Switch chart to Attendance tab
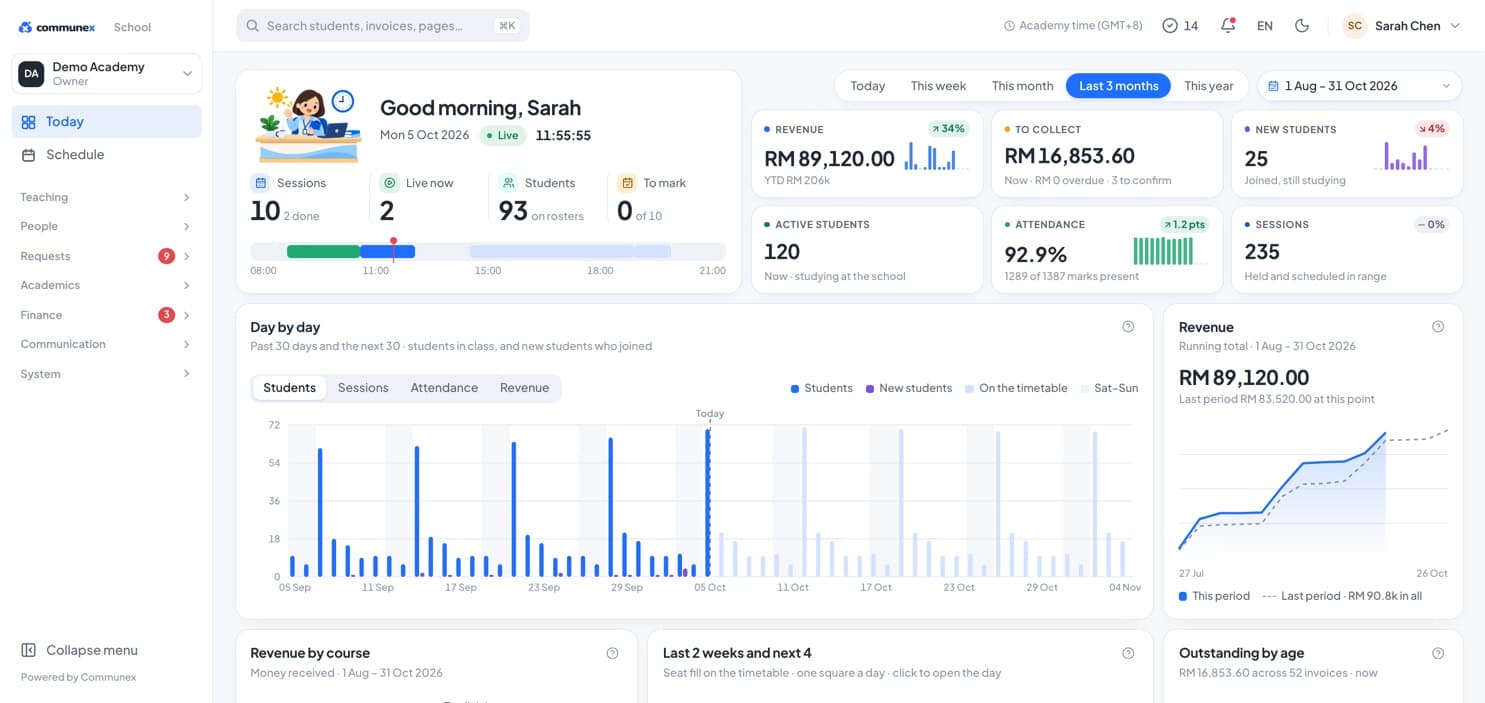1485x703 pixels. click(x=444, y=388)
